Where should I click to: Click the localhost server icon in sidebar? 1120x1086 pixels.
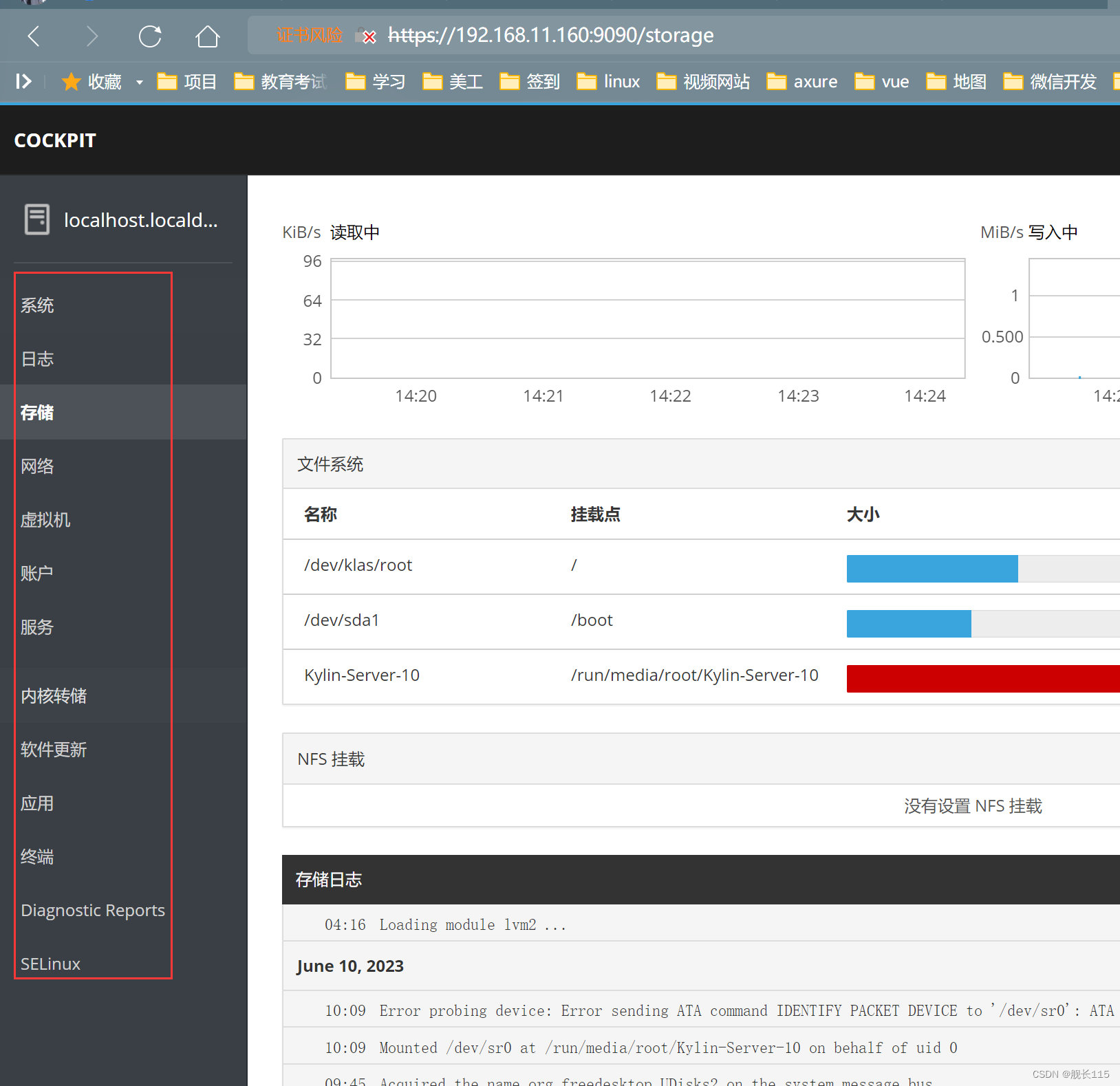click(x=37, y=219)
